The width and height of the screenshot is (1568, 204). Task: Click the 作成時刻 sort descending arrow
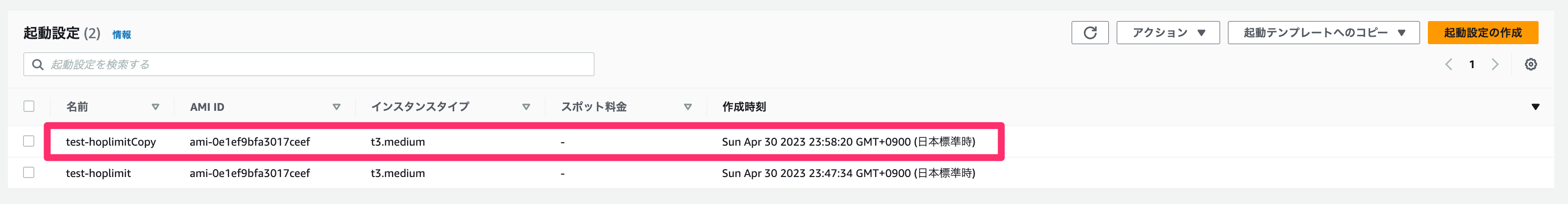(1535, 107)
